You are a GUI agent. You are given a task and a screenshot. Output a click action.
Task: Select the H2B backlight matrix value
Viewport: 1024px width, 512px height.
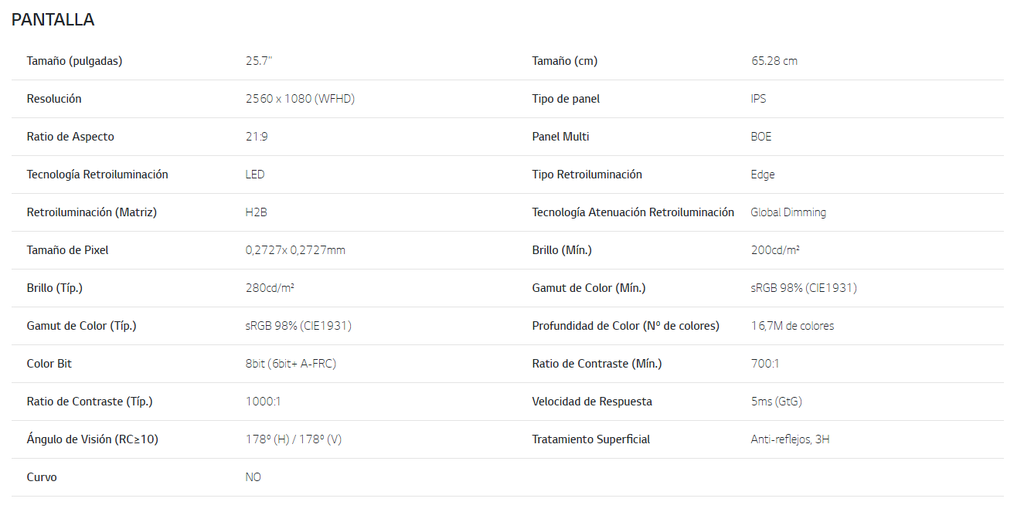pyautogui.click(x=256, y=213)
